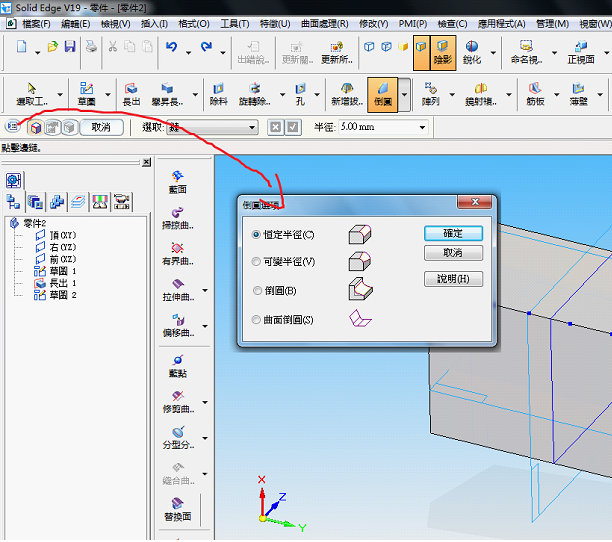Viewport: 612px width, 542px height.
Task: Select 頂 (XY) plane in tree
Action: [56, 235]
